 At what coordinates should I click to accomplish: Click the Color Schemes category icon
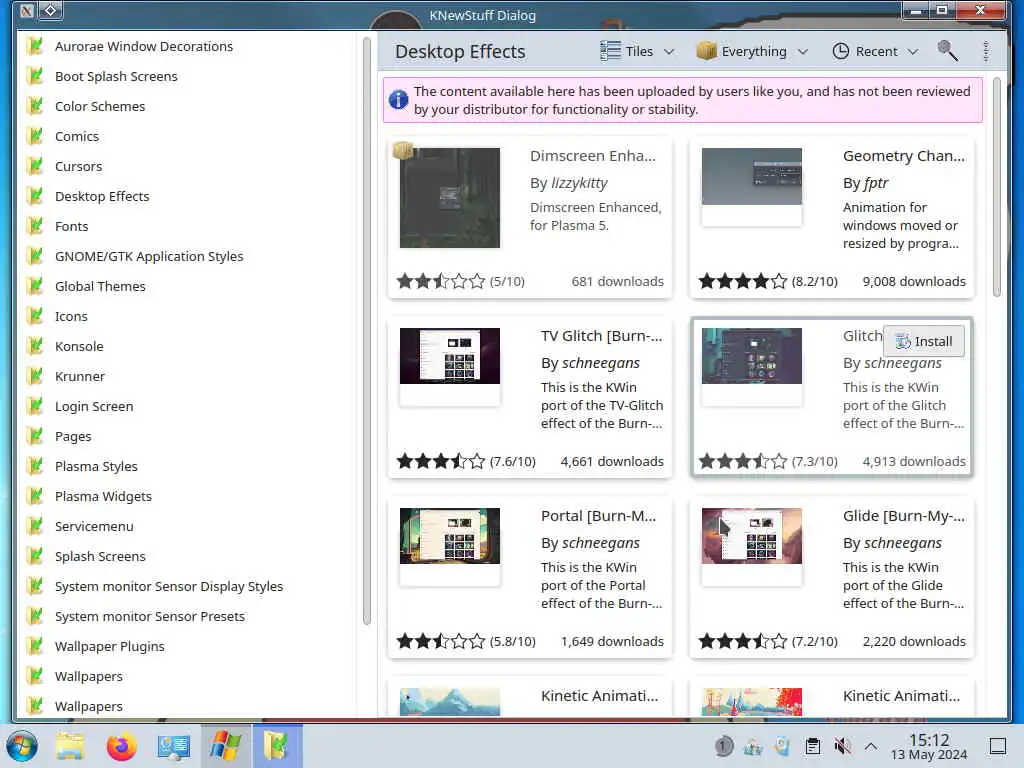pyautogui.click(x=35, y=106)
